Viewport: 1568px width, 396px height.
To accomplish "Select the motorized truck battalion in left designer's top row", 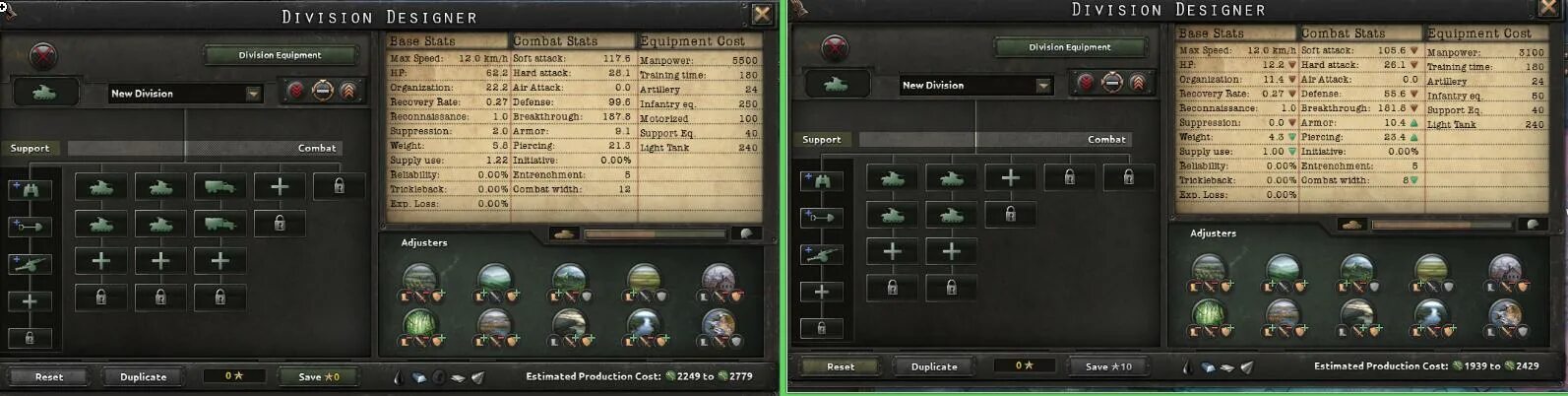I will click(220, 186).
